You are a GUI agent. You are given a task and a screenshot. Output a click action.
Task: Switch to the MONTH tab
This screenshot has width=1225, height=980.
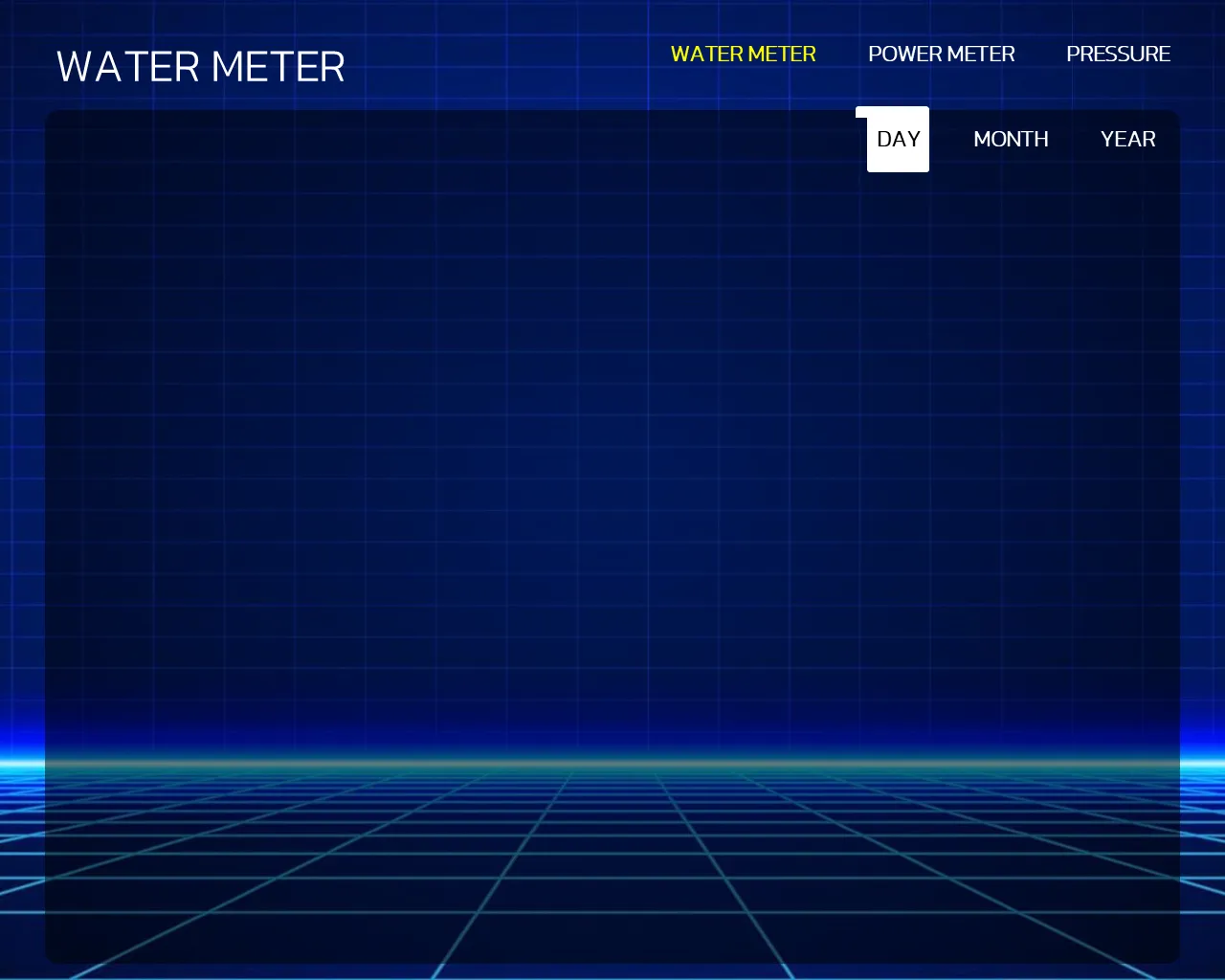1011,140
